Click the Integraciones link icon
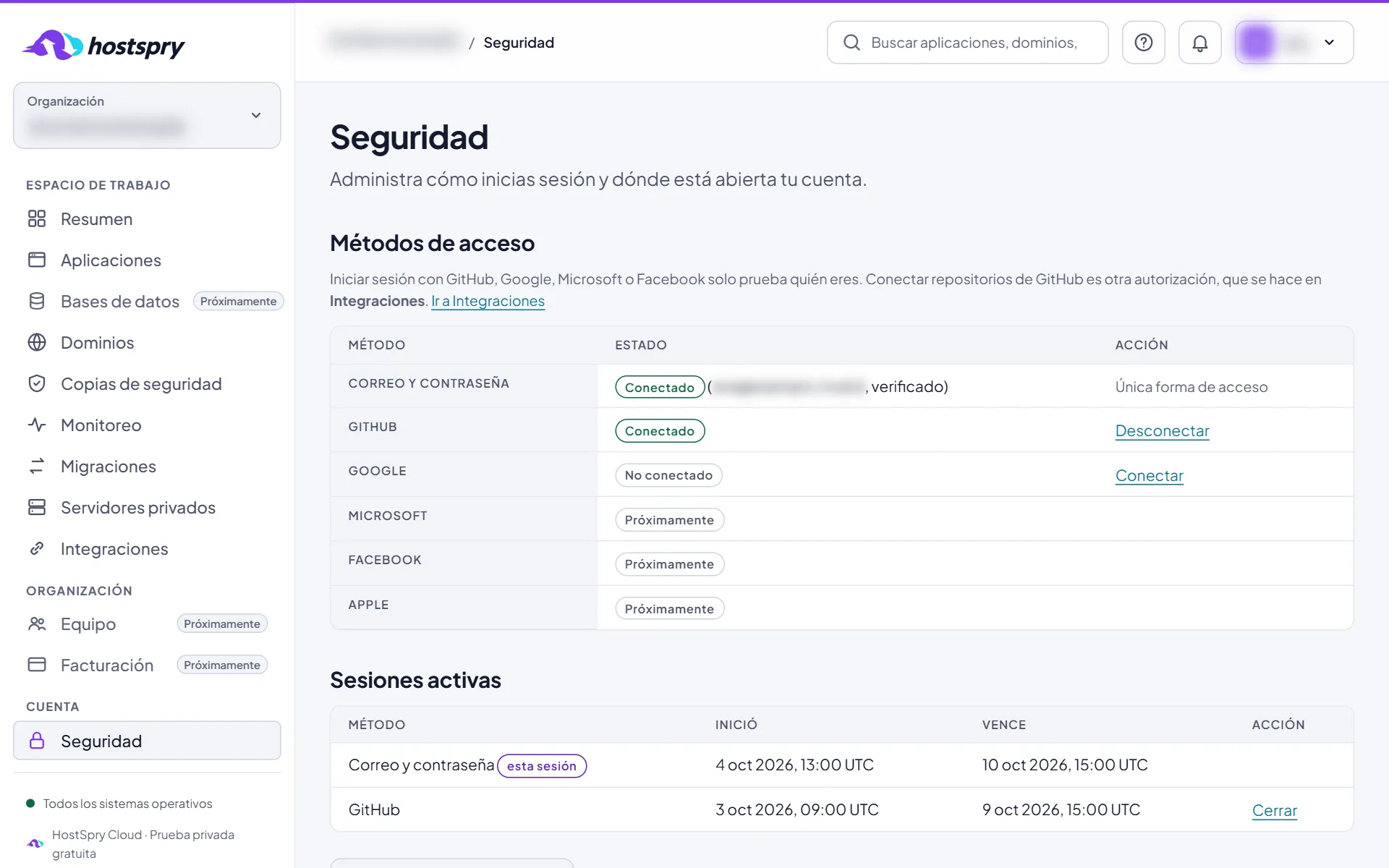 (x=37, y=548)
